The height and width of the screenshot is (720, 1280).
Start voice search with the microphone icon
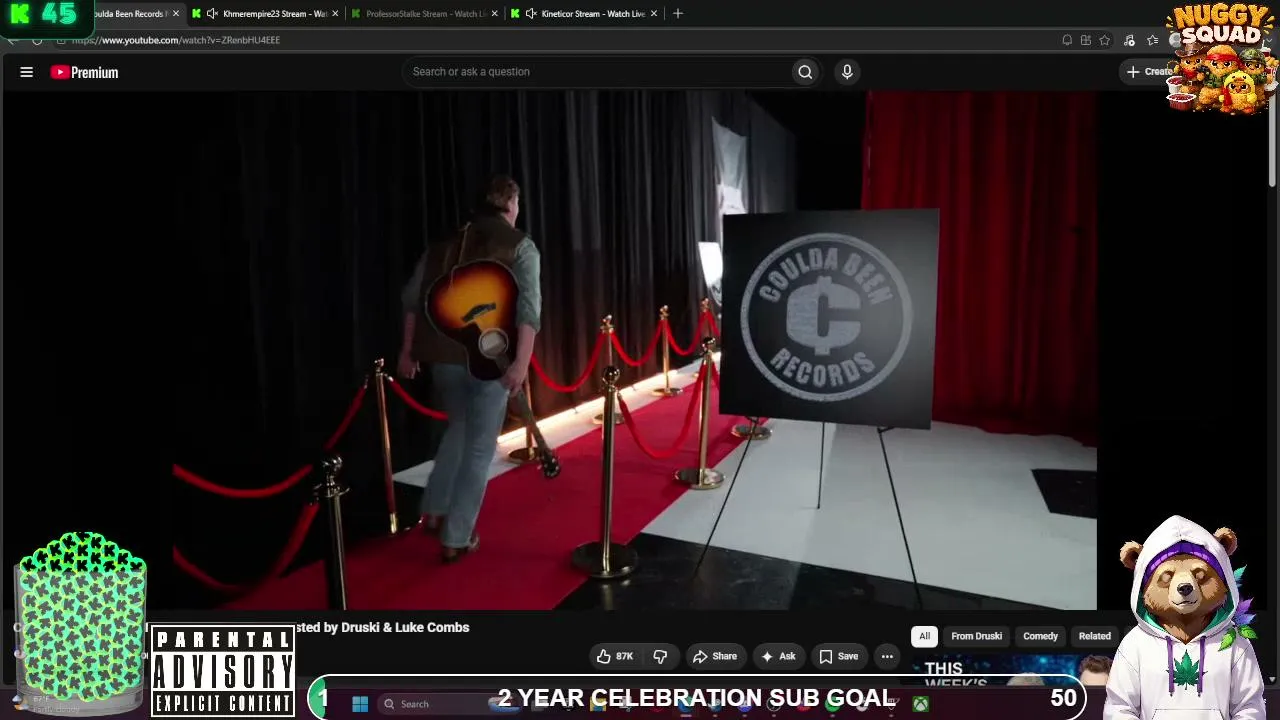[847, 72]
